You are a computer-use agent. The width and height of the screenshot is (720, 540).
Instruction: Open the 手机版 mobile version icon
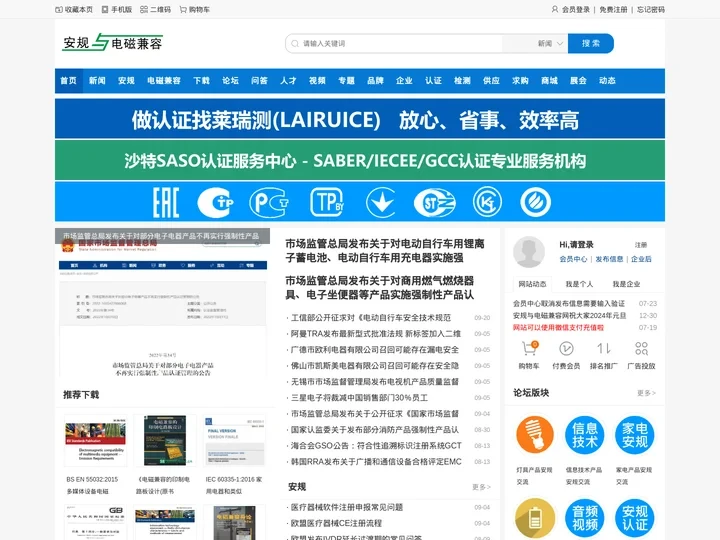tap(105, 10)
